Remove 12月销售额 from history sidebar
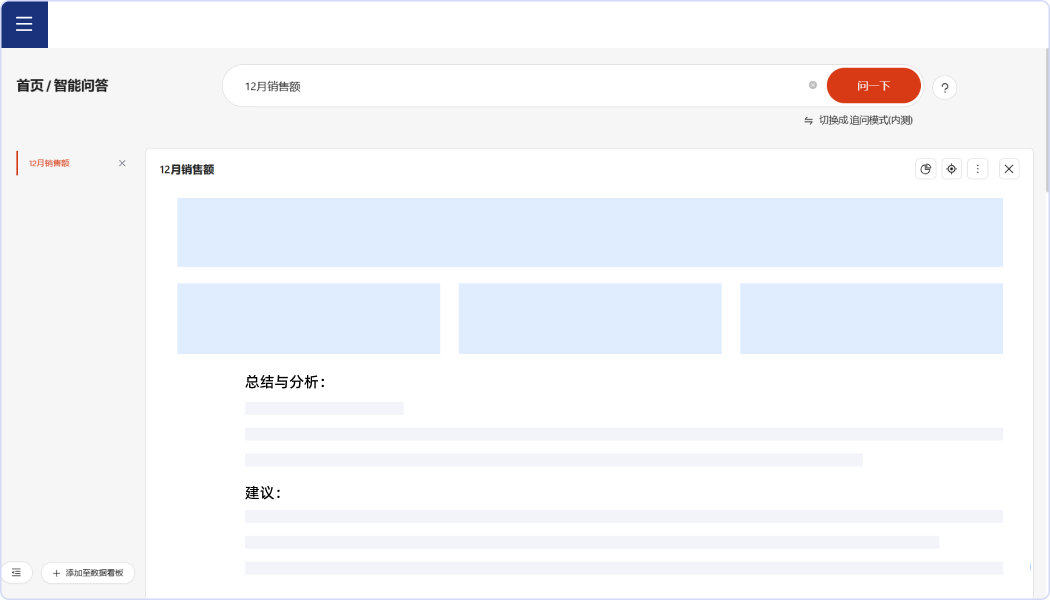Viewport: 1050px width, 600px height. tap(122, 163)
